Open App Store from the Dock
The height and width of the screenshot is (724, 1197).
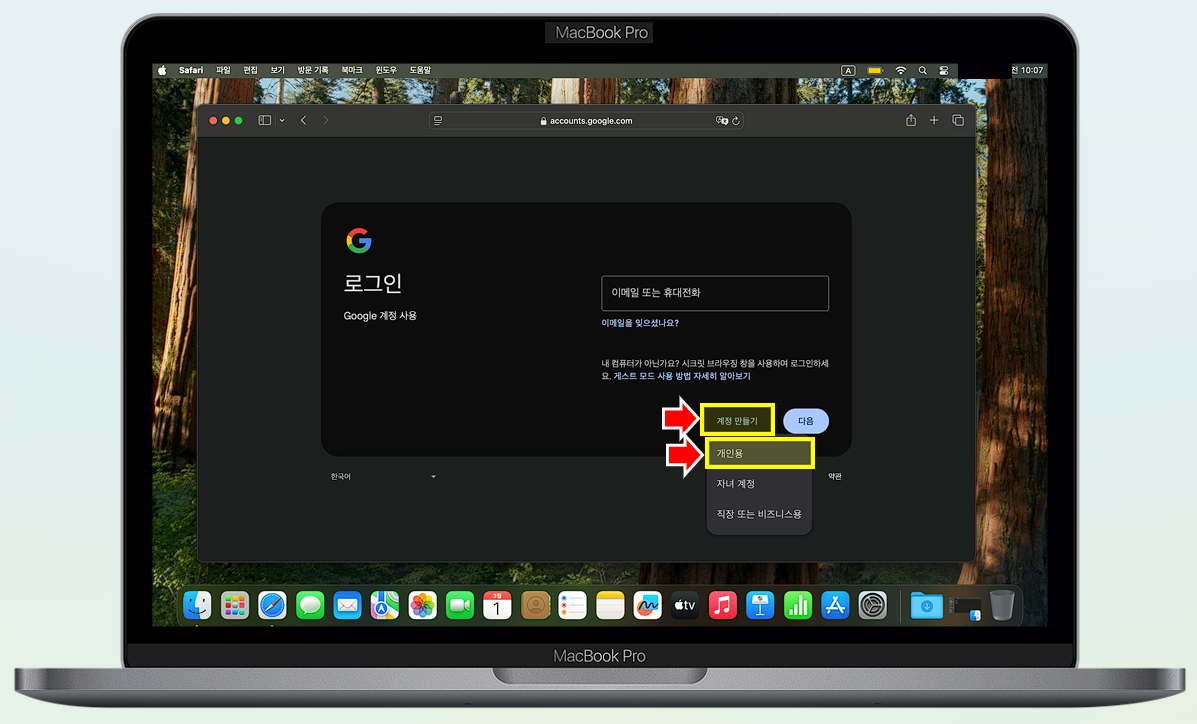click(x=835, y=606)
